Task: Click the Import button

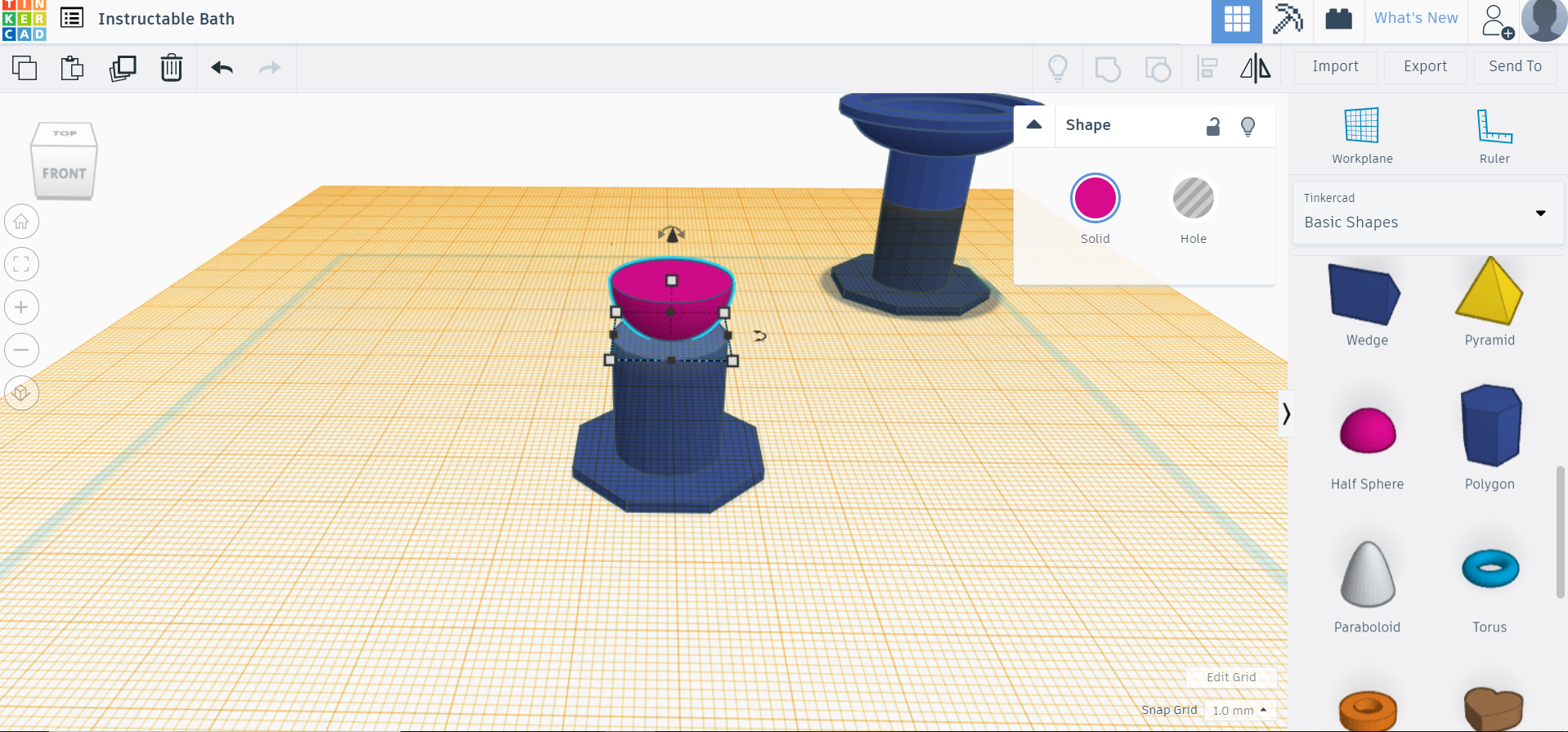Action: tap(1335, 67)
